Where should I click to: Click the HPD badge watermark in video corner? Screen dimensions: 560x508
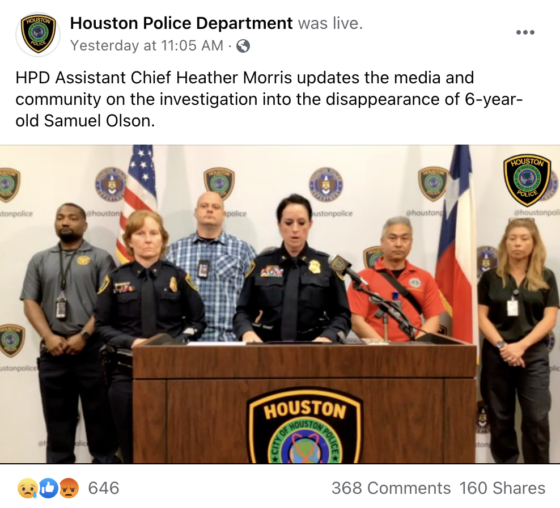tap(527, 181)
